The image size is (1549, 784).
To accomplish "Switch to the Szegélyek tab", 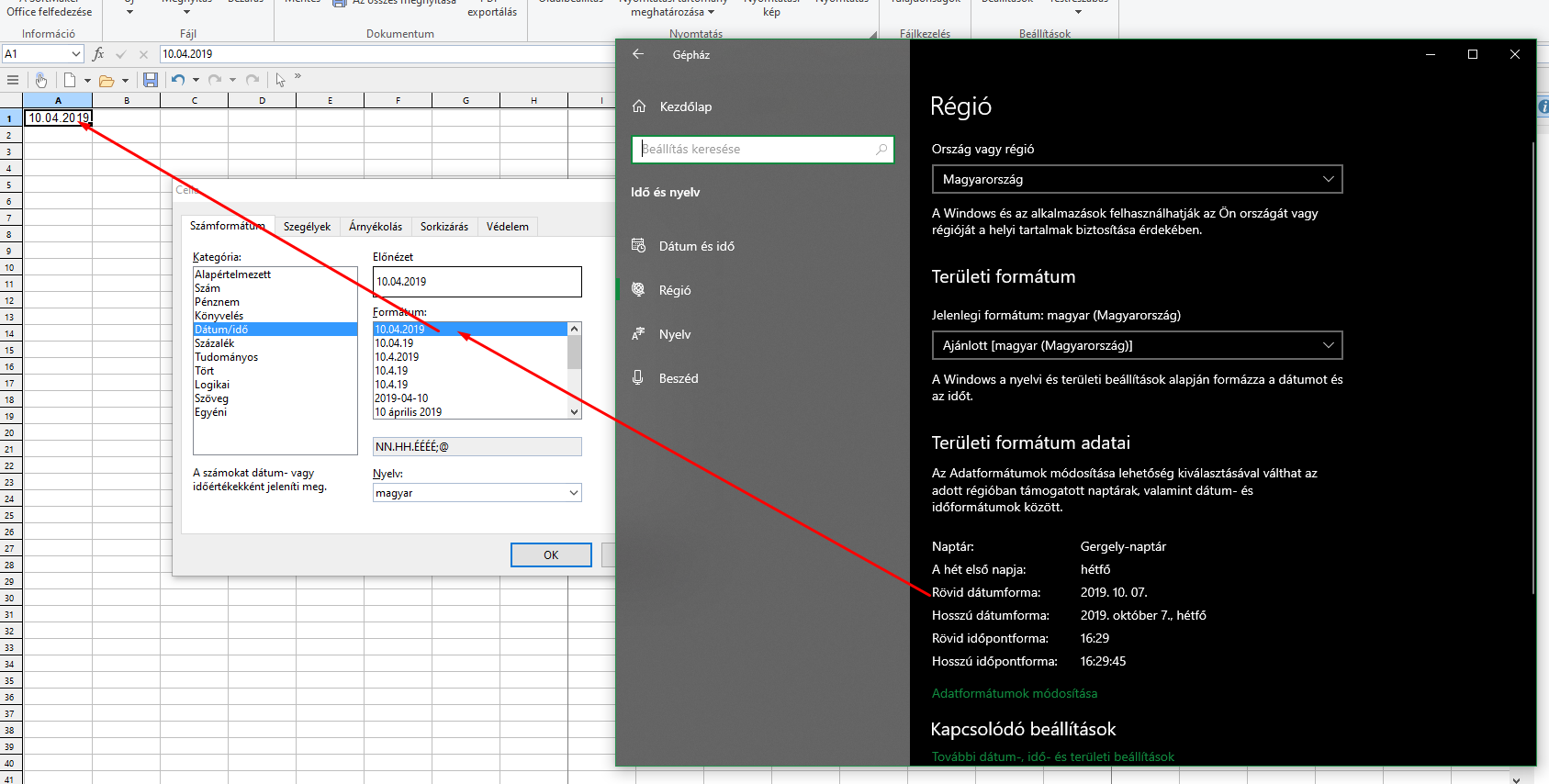I will [307, 227].
